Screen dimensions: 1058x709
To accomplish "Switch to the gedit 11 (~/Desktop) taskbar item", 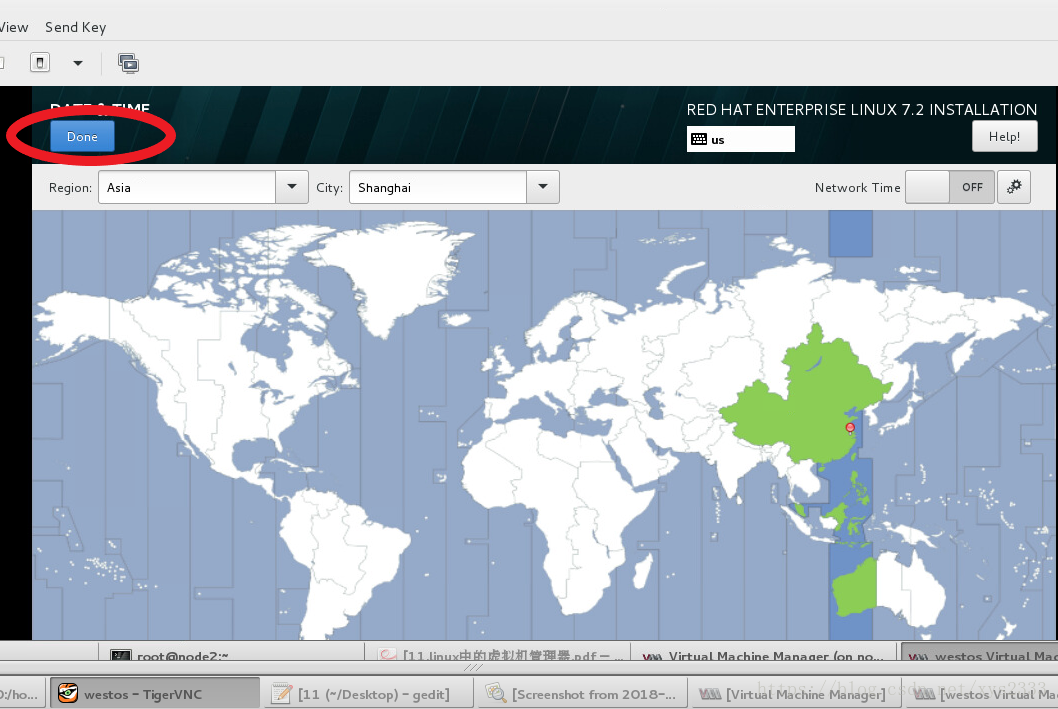I will (x=369, y=693).
